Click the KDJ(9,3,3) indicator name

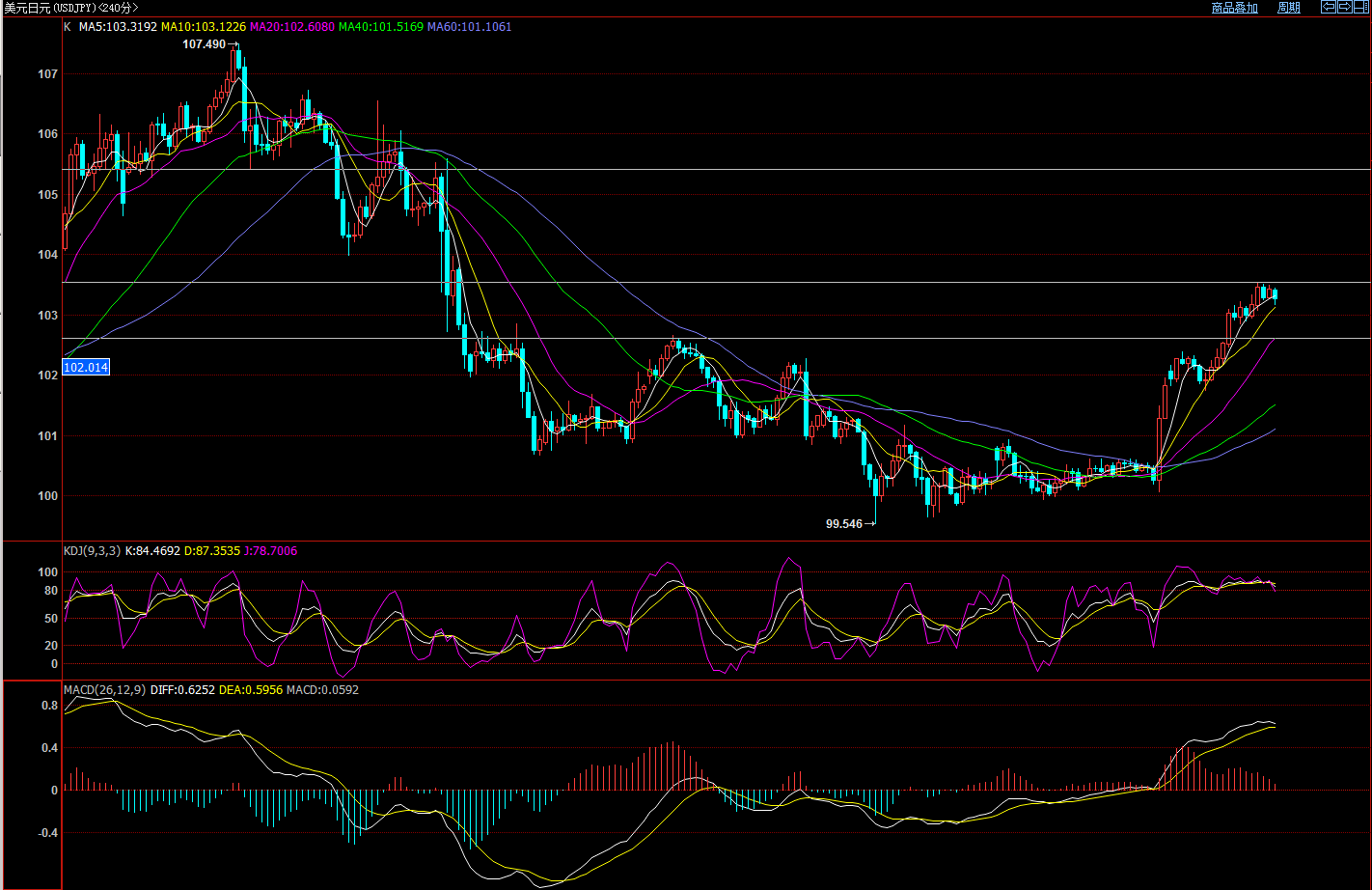coord(92,551)
